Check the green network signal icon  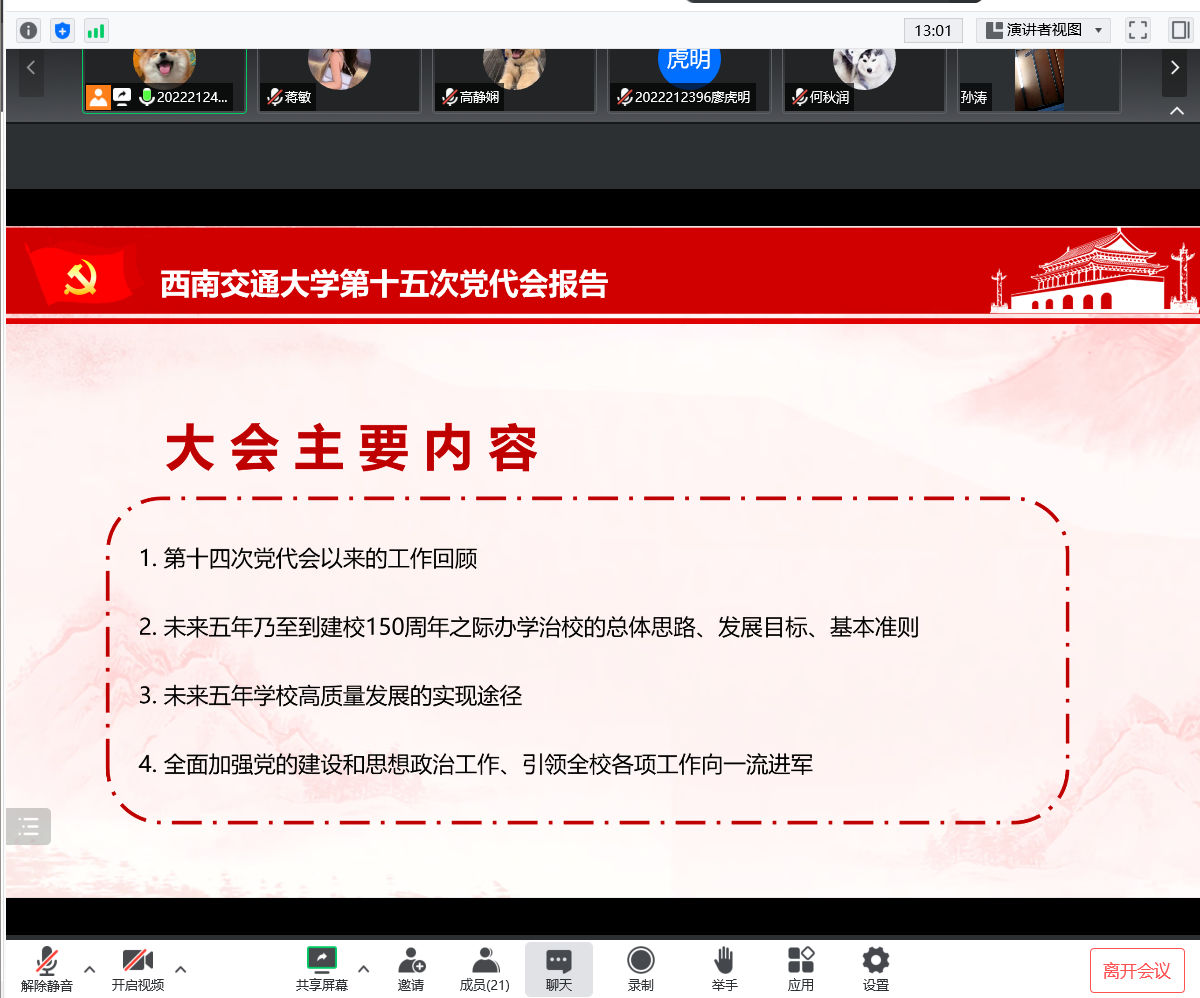96,30
